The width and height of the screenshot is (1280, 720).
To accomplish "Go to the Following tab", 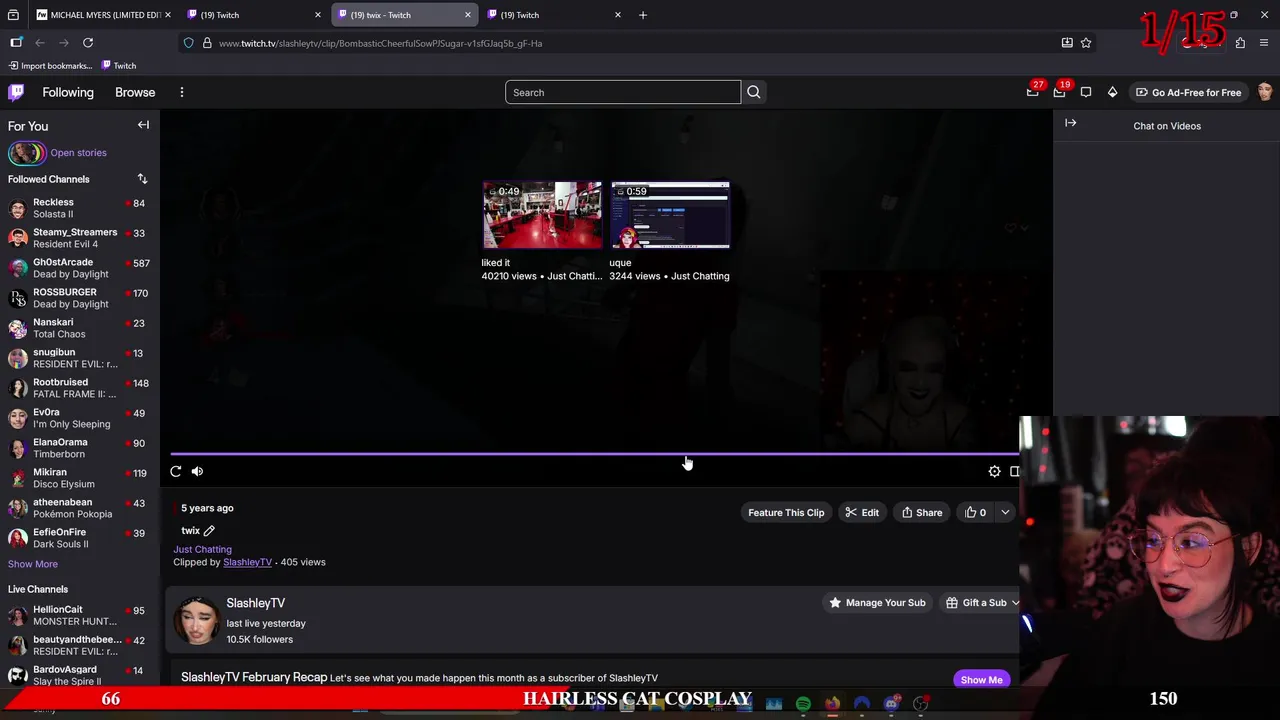I will pyautogui.click(x=68, y=92).
